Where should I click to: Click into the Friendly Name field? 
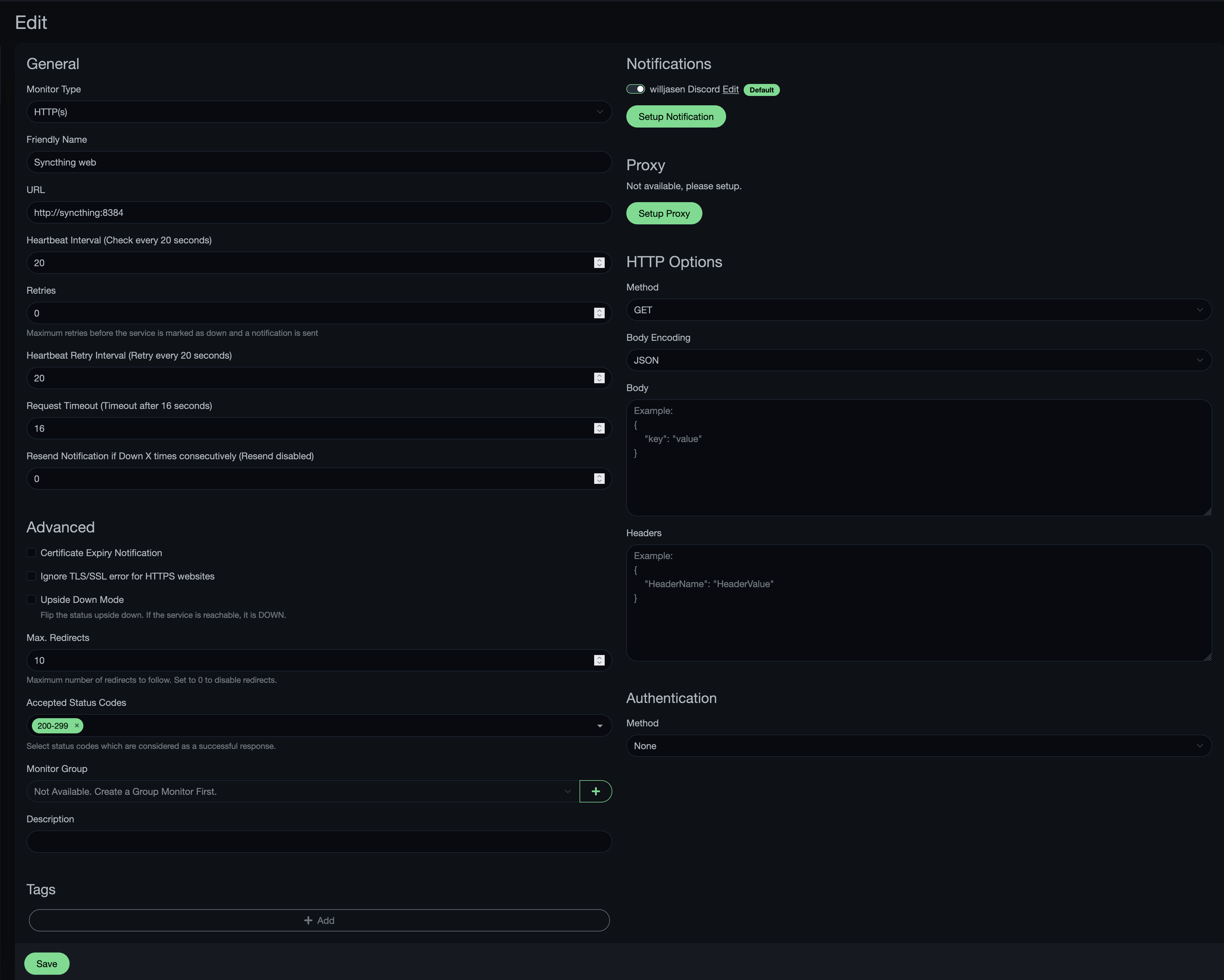(x=319, y=162)
